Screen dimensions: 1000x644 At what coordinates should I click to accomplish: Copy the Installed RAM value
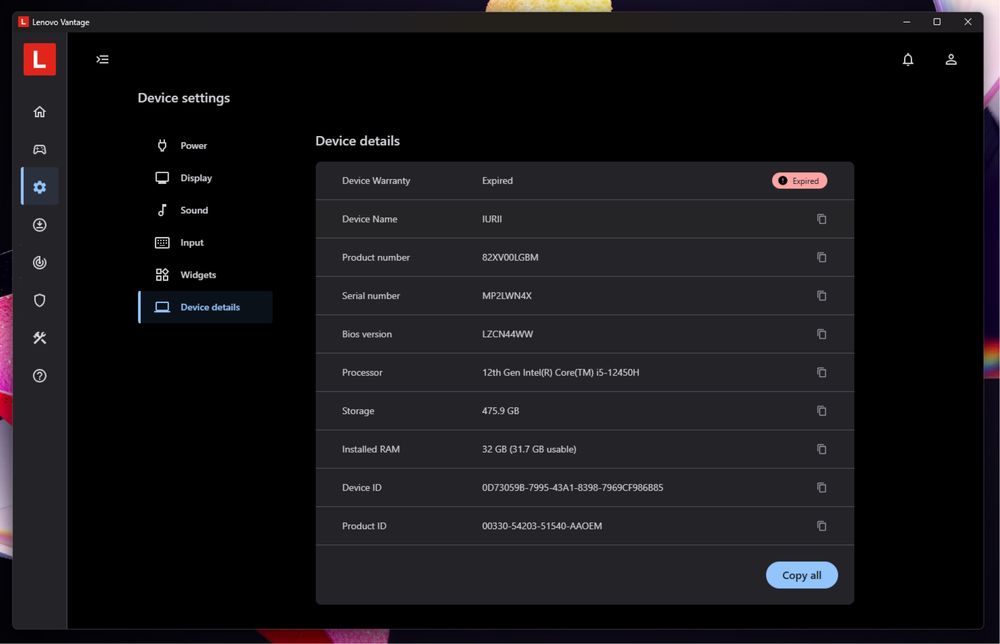[821, 449]
